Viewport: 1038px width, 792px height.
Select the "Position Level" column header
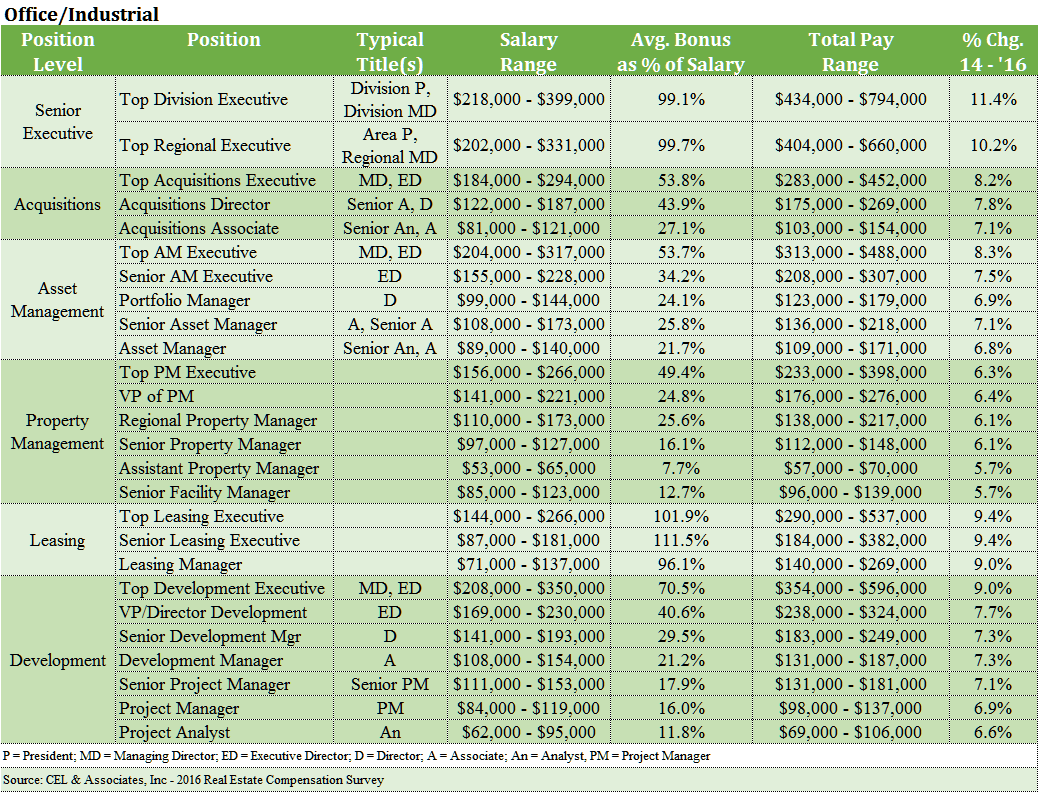click(x=58, y=52)
